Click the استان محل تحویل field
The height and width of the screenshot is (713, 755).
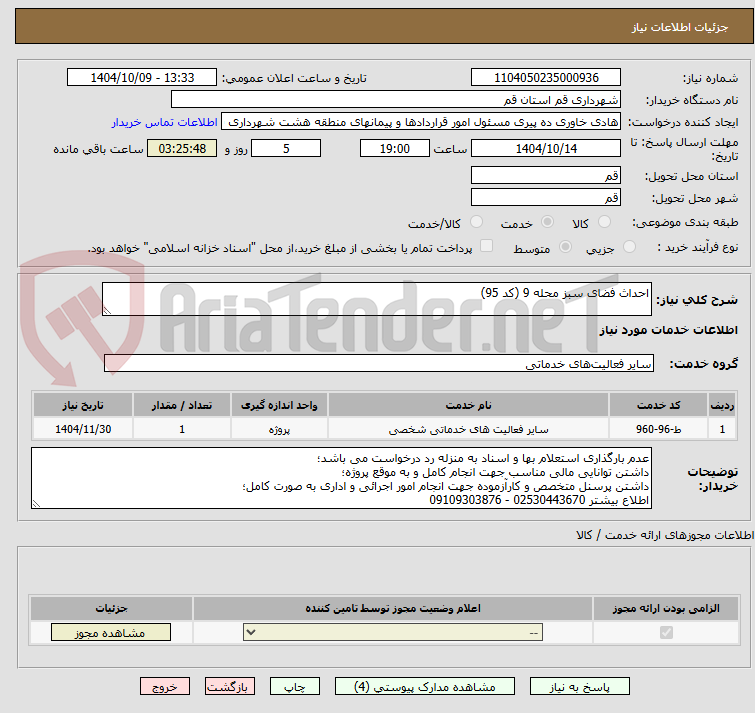tap(546, 175)
